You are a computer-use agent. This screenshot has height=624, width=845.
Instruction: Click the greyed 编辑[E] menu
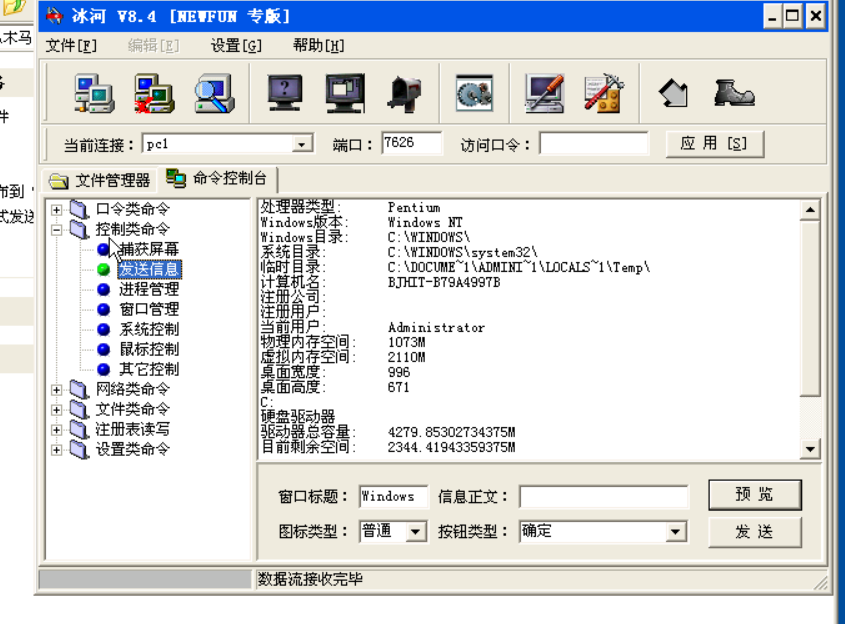click(154, 46)
